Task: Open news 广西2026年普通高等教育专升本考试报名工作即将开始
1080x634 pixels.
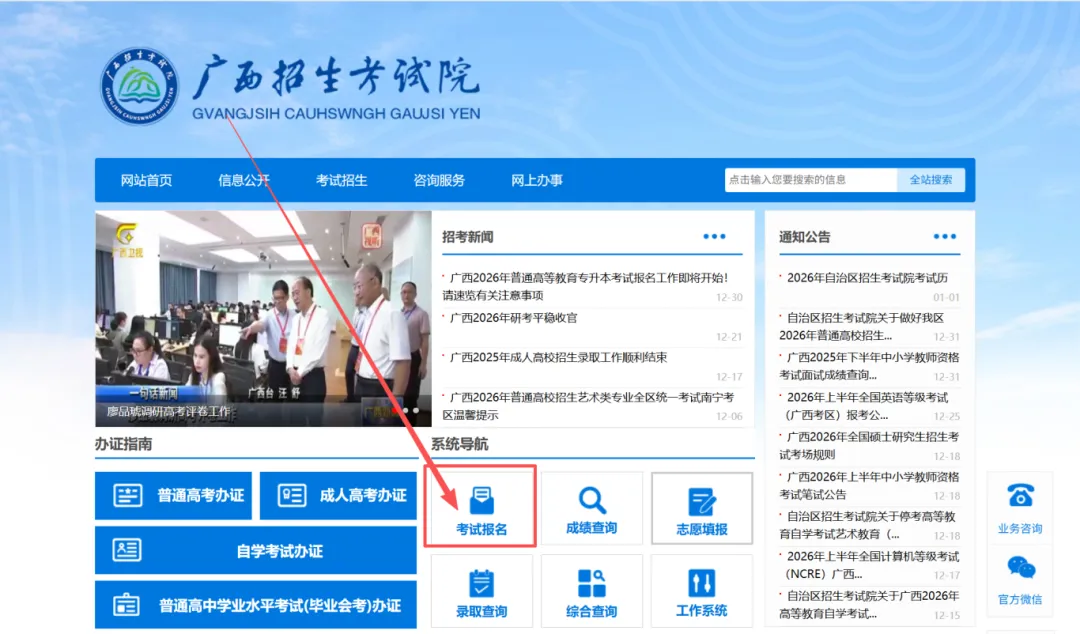Action: pos(585,286)
